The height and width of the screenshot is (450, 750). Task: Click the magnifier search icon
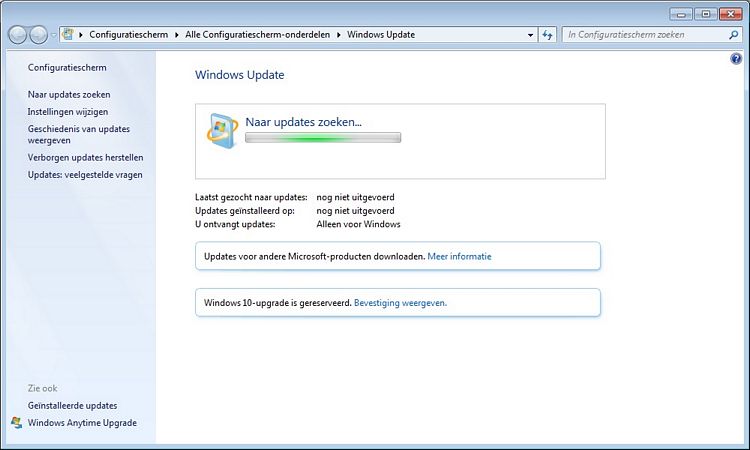(733, 34)
